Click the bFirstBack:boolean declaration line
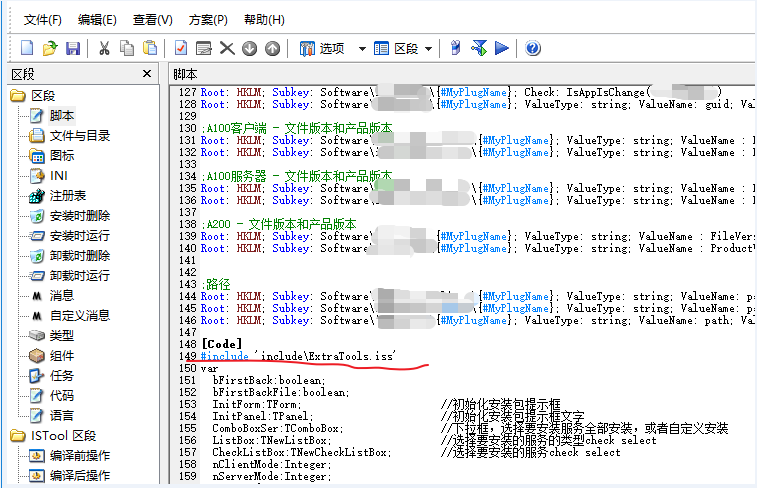The width and height of the screenshot is (757, 488). [x=269, y=380]
